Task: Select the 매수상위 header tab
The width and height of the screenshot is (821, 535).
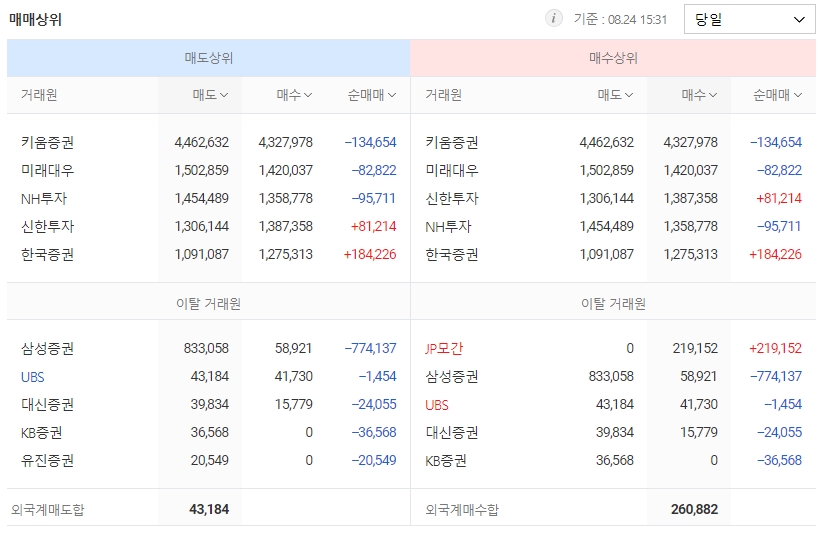Action: pyautogui.click(x=613, y=58)
